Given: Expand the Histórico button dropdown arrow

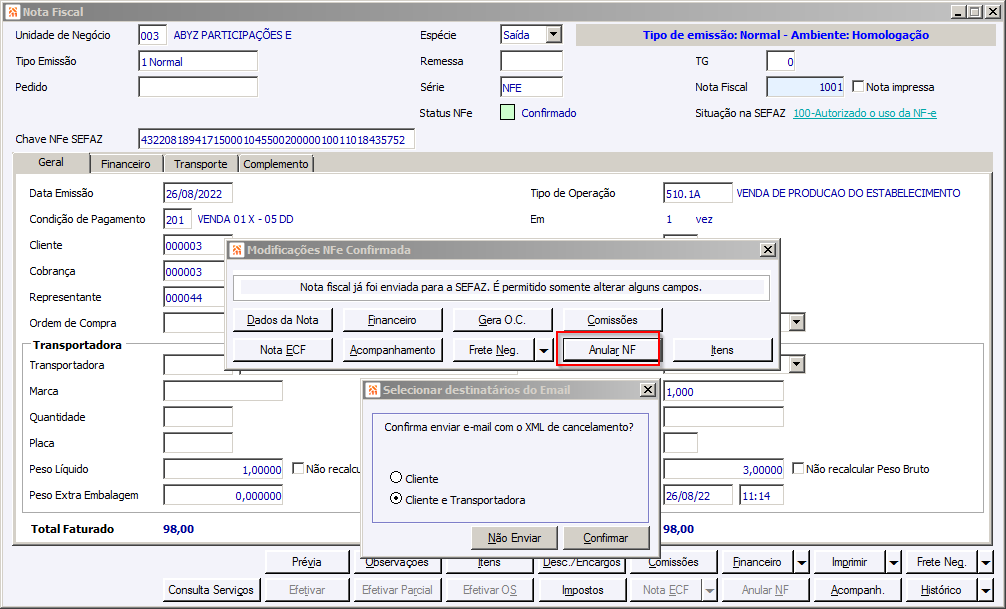Looking at the screenshot, I should click(x=985, y=590).
